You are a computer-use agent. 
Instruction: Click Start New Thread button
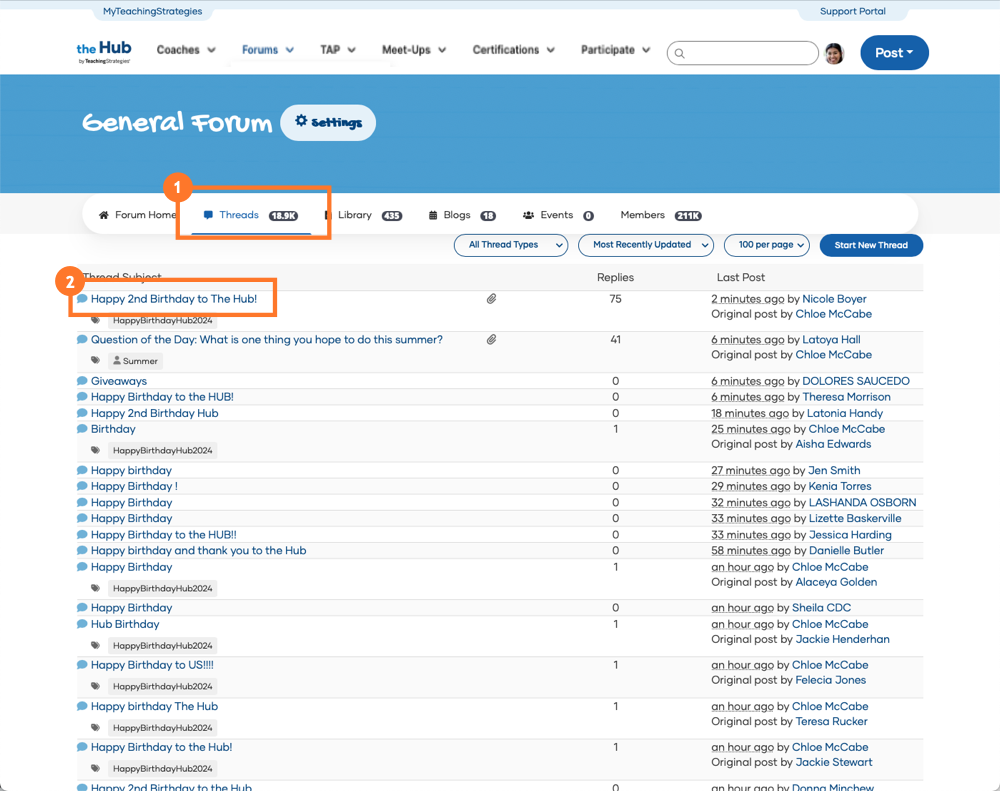click(871, 245)
